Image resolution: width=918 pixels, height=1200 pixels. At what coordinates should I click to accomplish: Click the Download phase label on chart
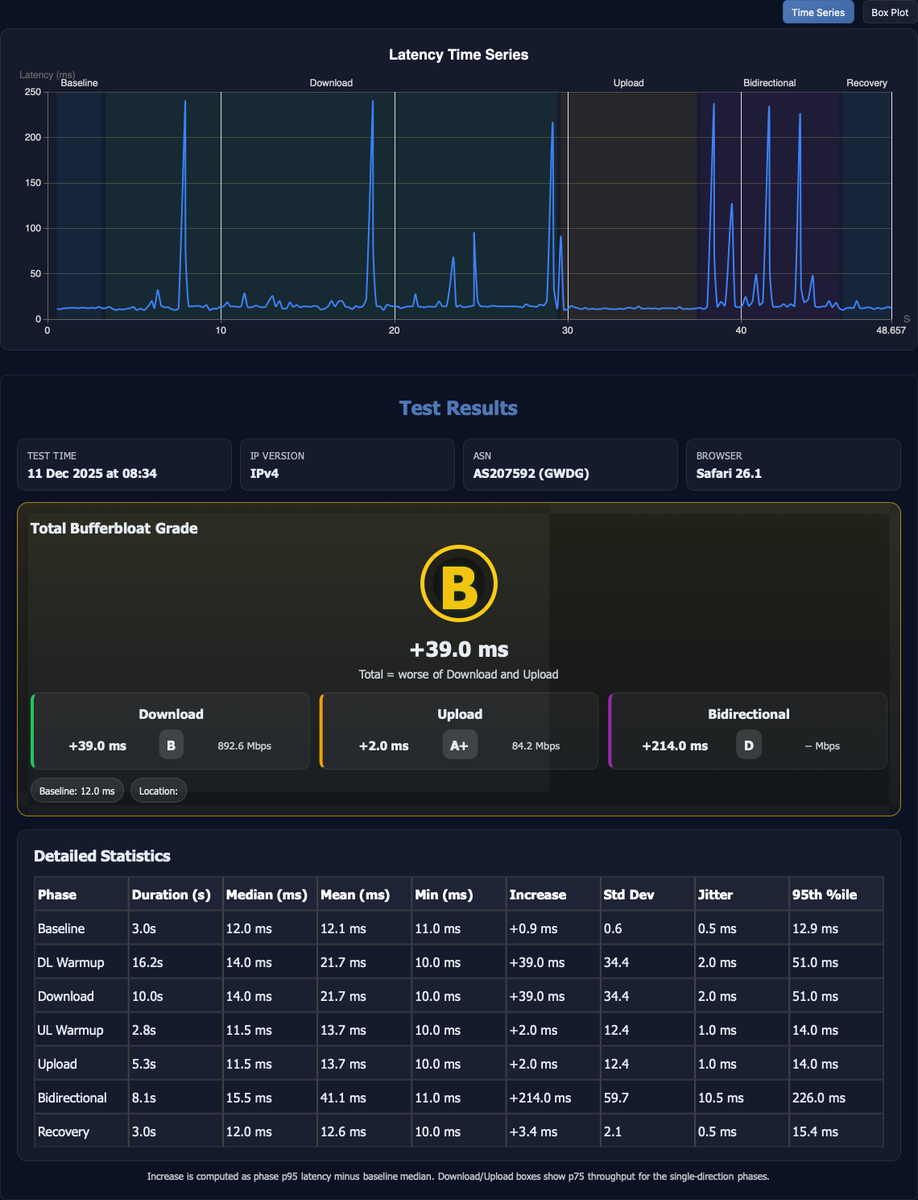coord(331,83)
